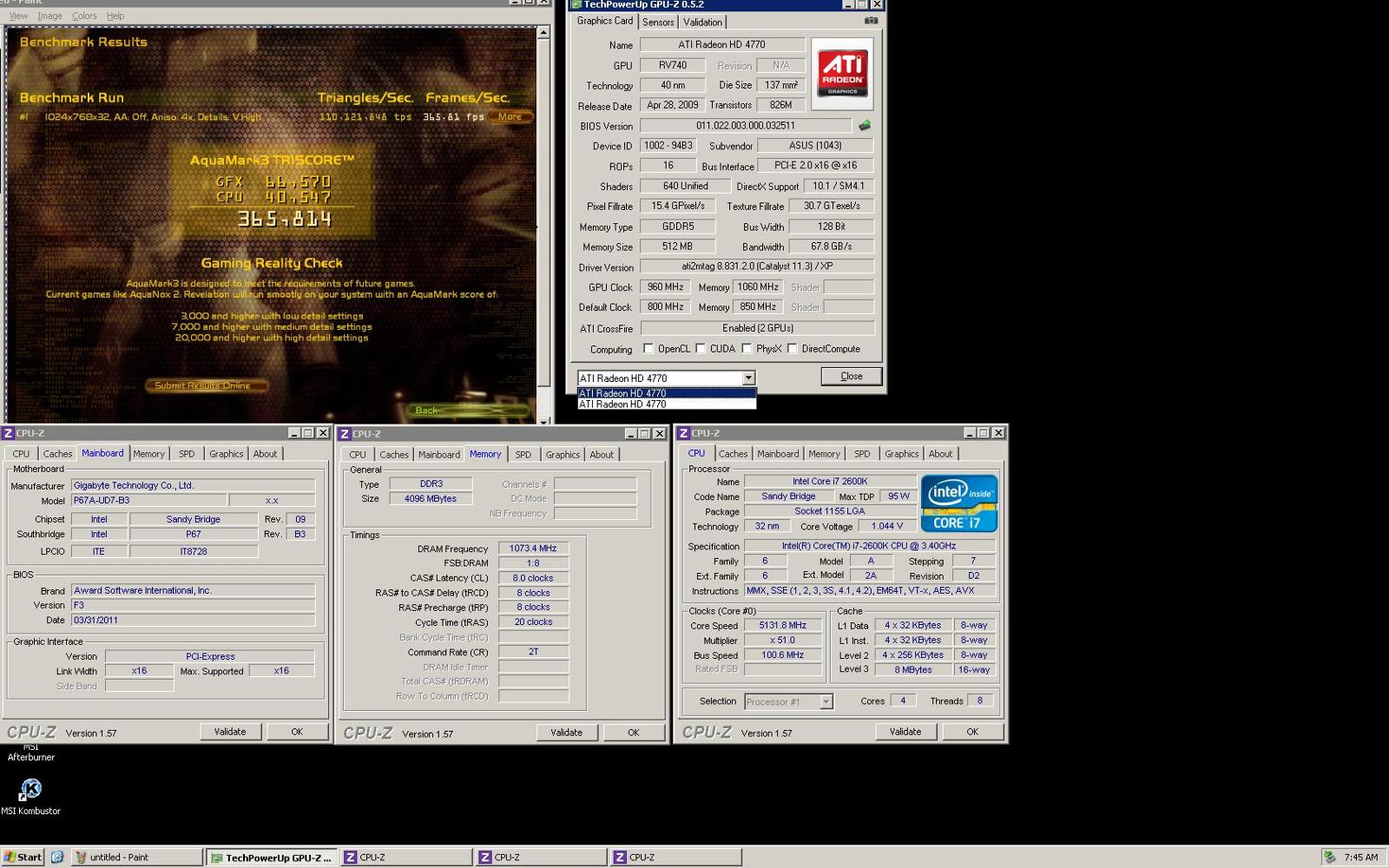The image size is (1389, 868).
Task: Open the GPU selection dropdown in GPU-Z
Action: [748, 378]
